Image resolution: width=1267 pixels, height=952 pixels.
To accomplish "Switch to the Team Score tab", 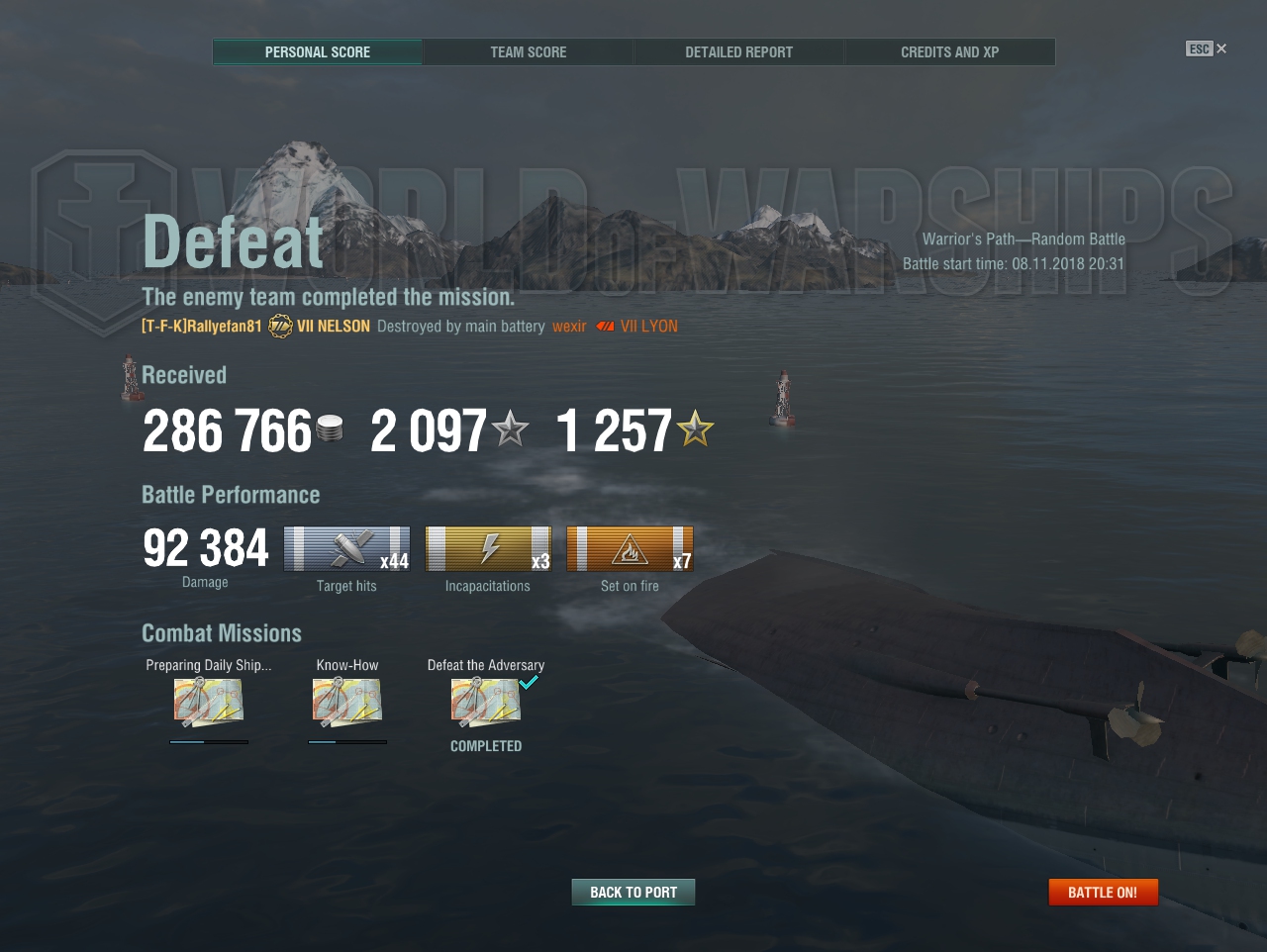I will [x=529, y=51].
